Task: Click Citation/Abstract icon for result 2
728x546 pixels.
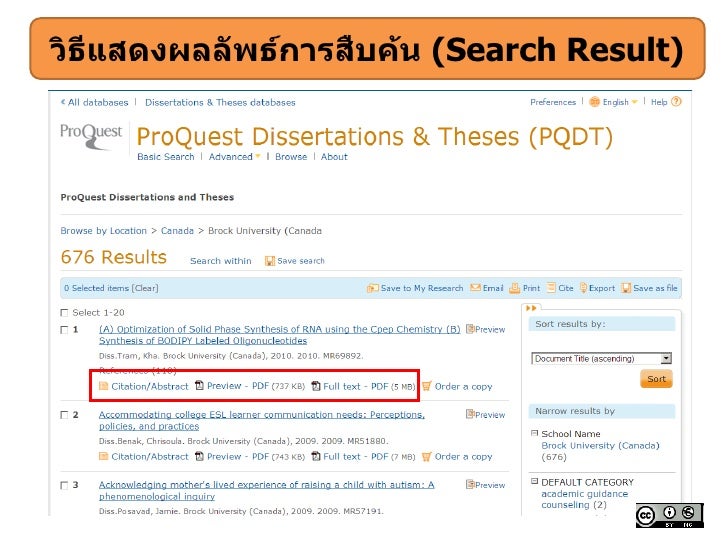Action: (104, 456)
